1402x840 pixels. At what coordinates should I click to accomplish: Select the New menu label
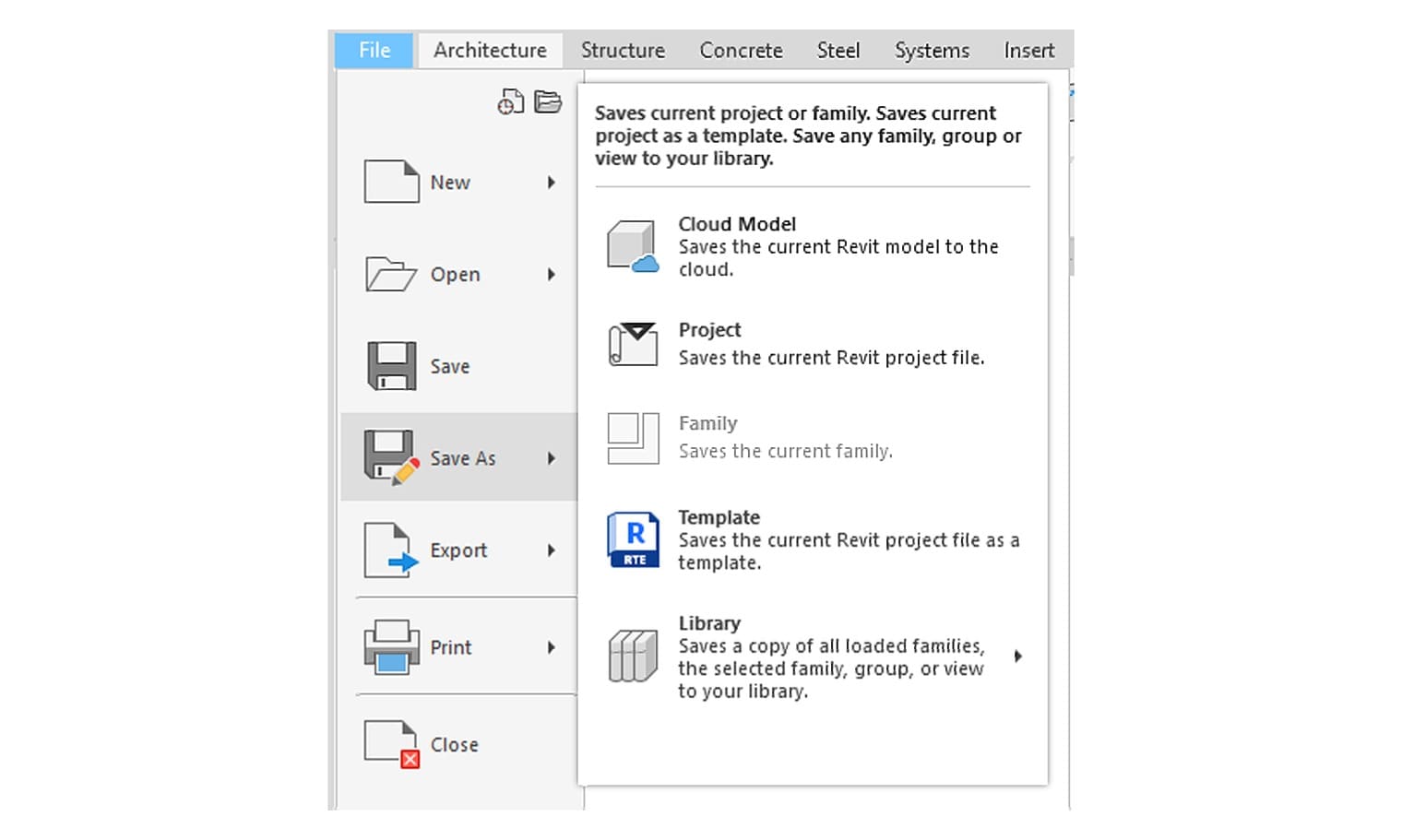coord(450,183)
